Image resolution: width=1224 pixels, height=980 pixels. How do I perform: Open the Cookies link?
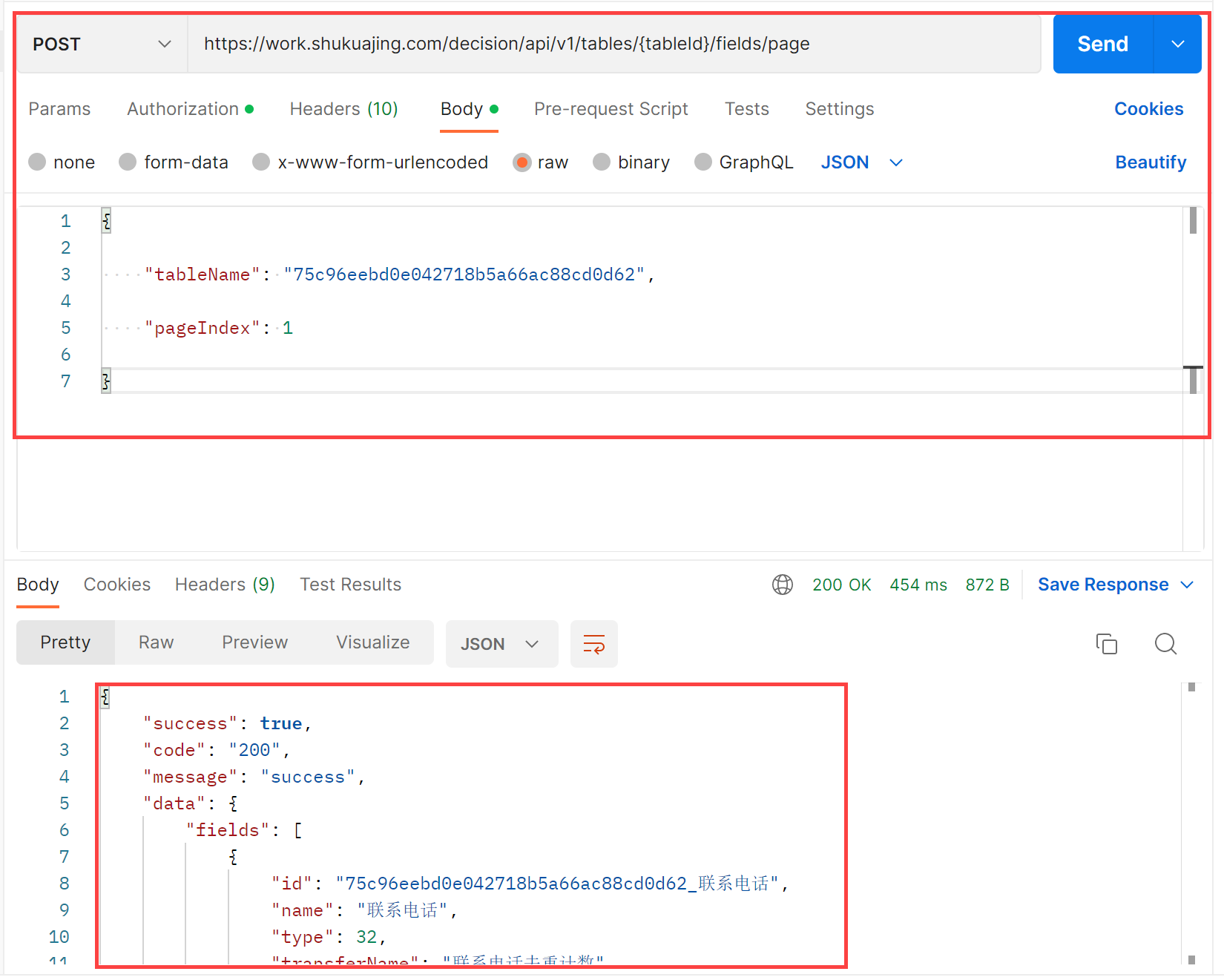tap(1148, 109)
